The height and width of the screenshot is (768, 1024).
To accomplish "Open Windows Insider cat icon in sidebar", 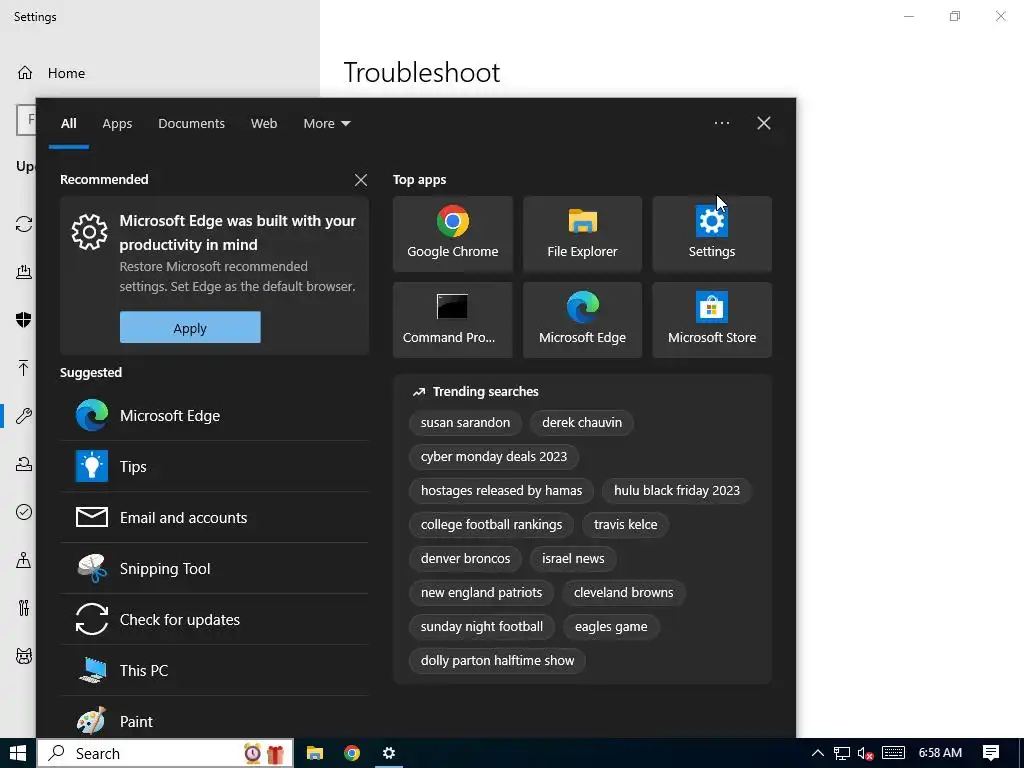I will coord(24,656).
